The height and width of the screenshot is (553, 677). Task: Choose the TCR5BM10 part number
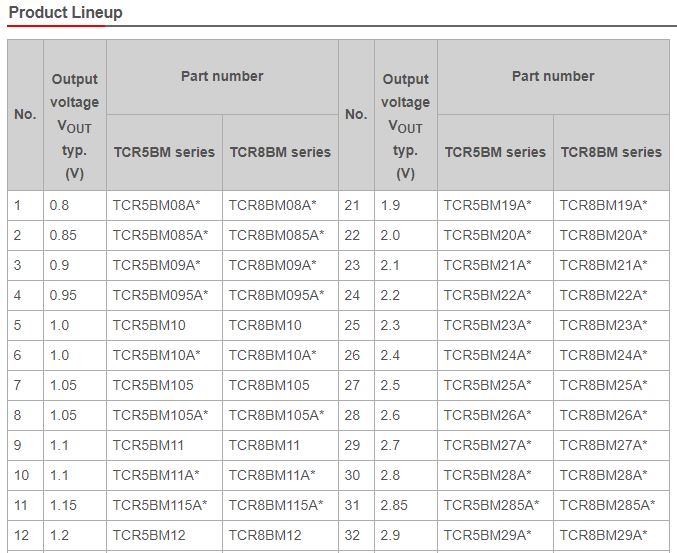pos(149,325)
